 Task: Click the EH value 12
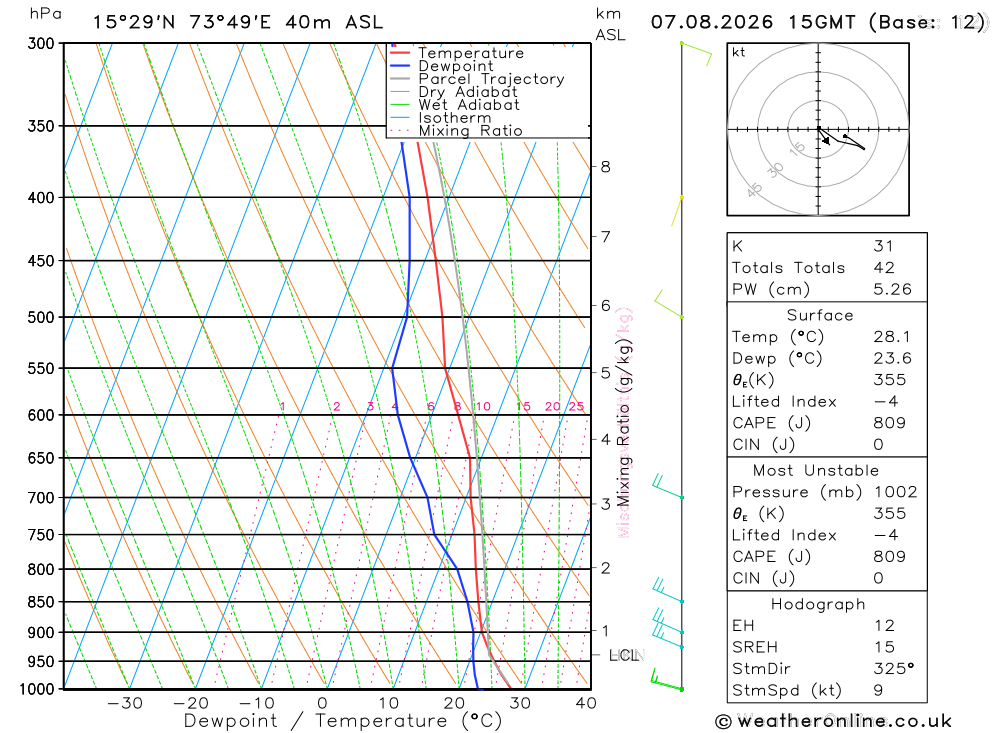885,626
